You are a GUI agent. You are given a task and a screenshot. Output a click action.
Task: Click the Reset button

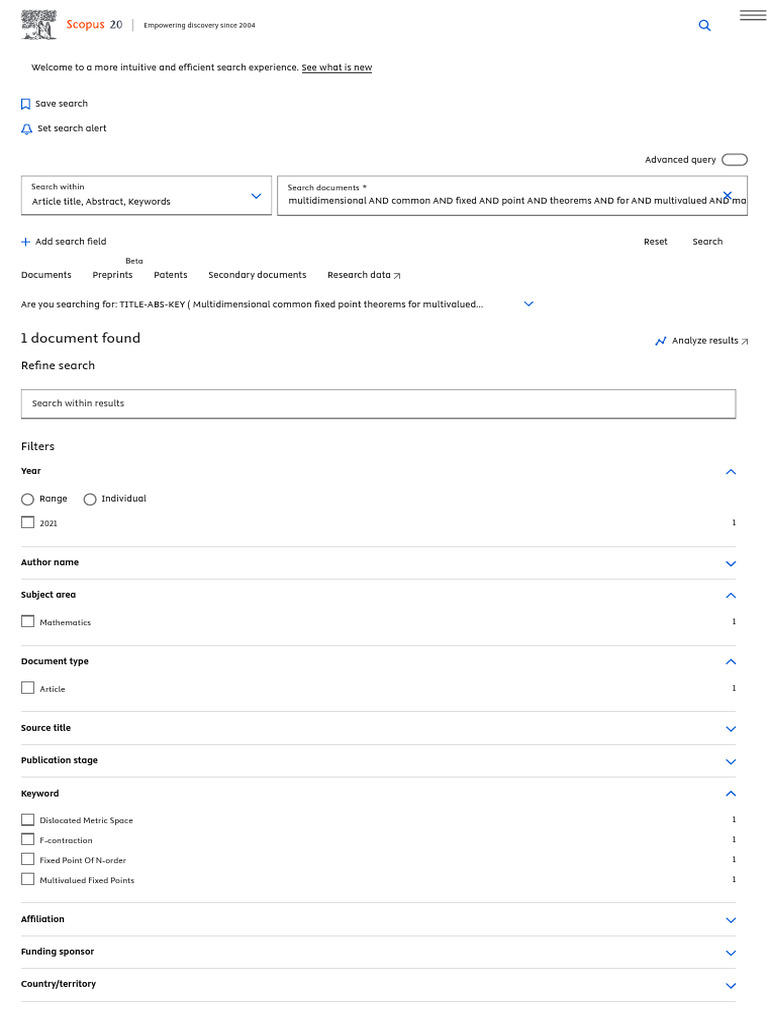tap(656, 242)
